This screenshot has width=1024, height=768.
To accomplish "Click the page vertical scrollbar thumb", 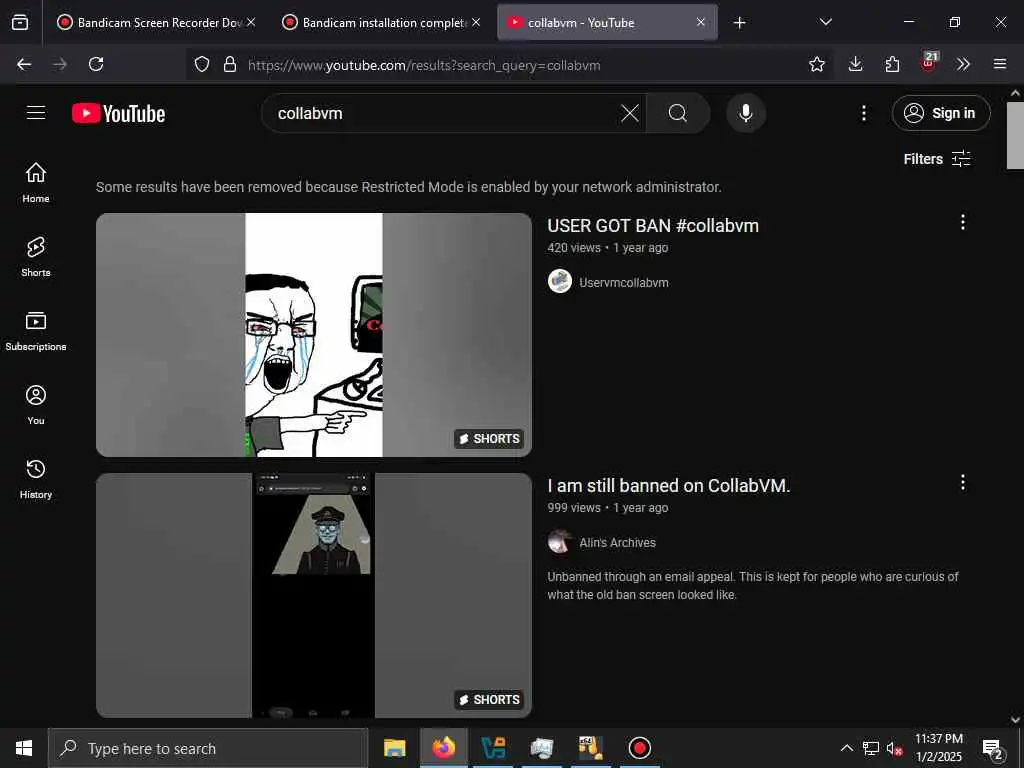I will coord(1015,136).
